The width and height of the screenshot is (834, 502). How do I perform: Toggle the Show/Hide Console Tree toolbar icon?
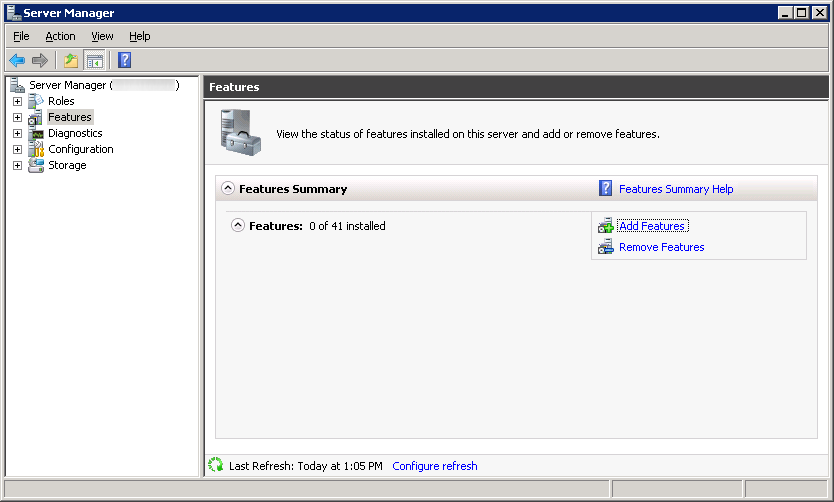click(x=95, y=61)
